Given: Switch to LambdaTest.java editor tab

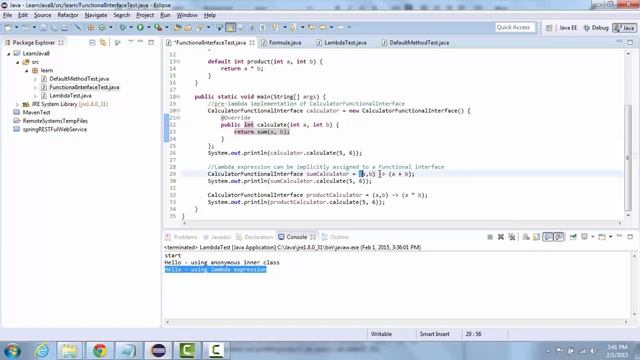Looking at the screenshot, I should [x=341, y=42].
